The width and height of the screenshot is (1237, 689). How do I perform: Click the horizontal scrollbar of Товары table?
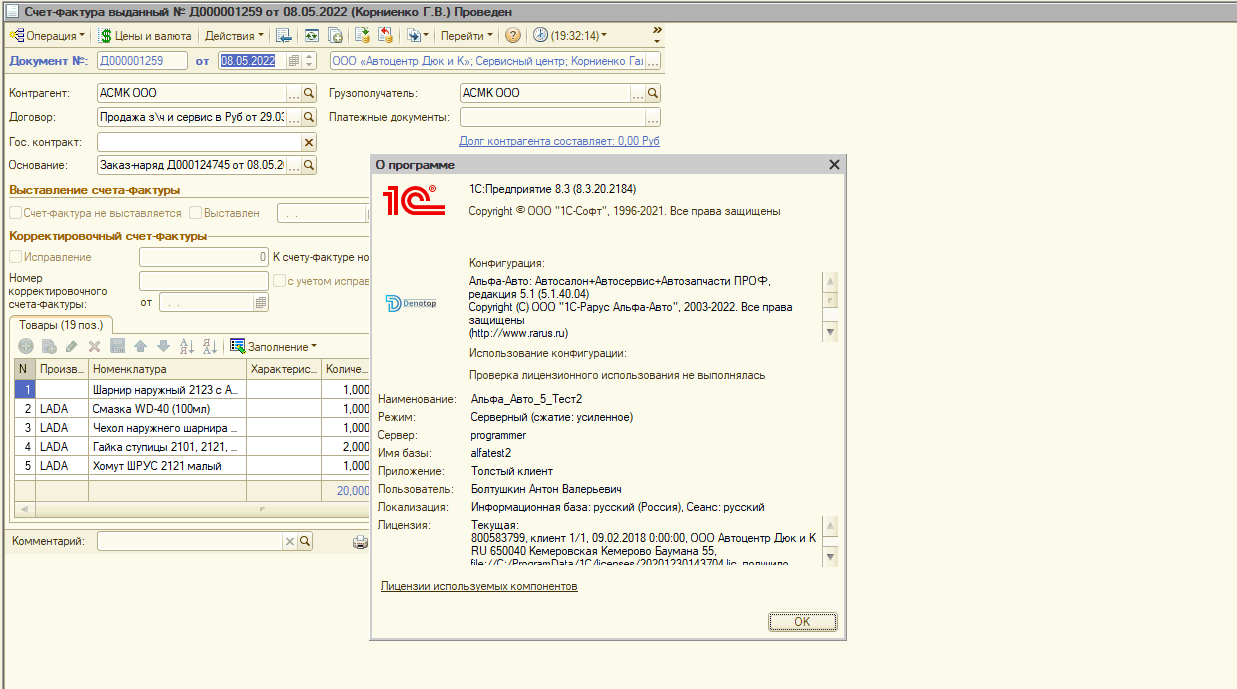(x=190, y=509)
